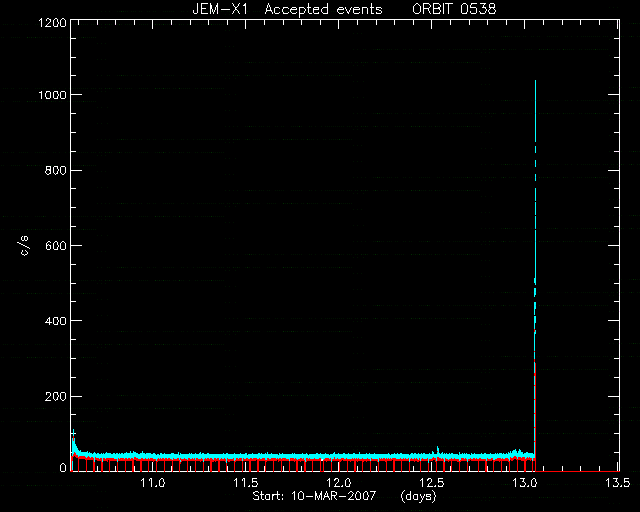Click the c/s y-axis unit label

pos(25,245)
